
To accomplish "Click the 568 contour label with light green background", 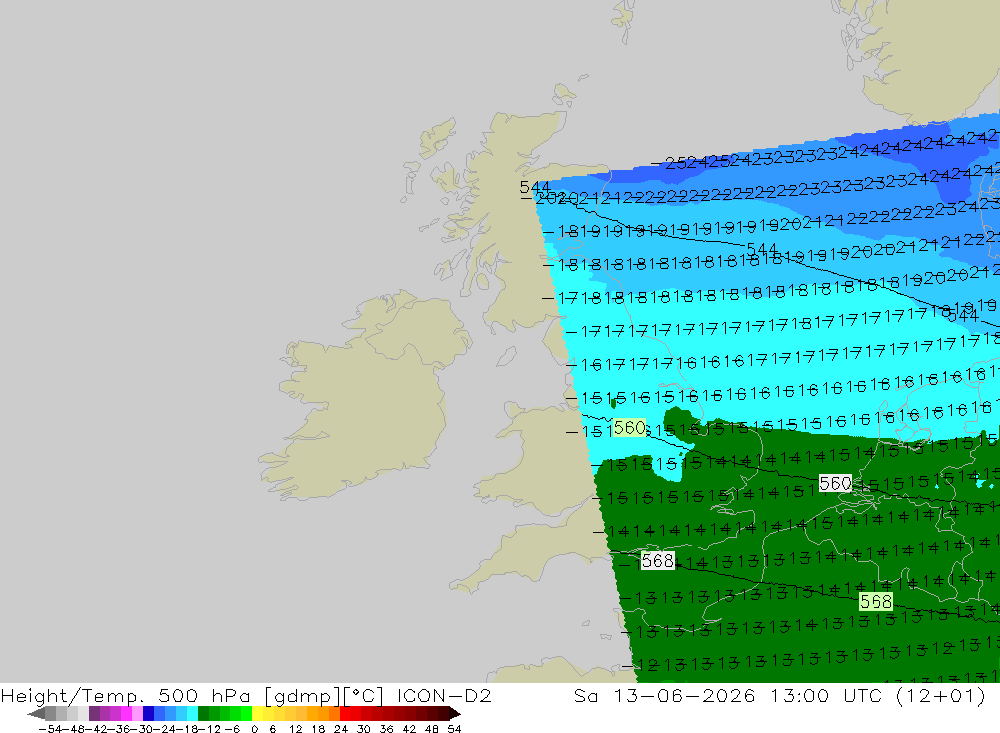I will tap(876, 602).
